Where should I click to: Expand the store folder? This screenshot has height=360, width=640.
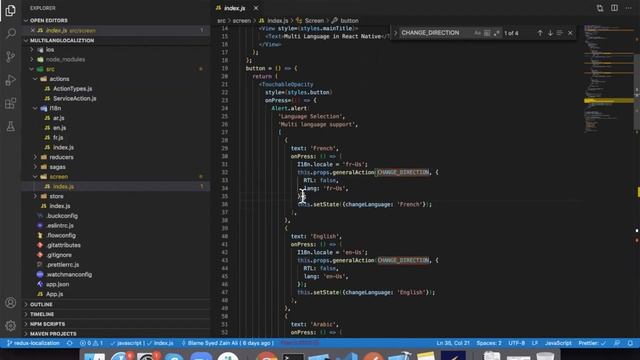[56, 197]
